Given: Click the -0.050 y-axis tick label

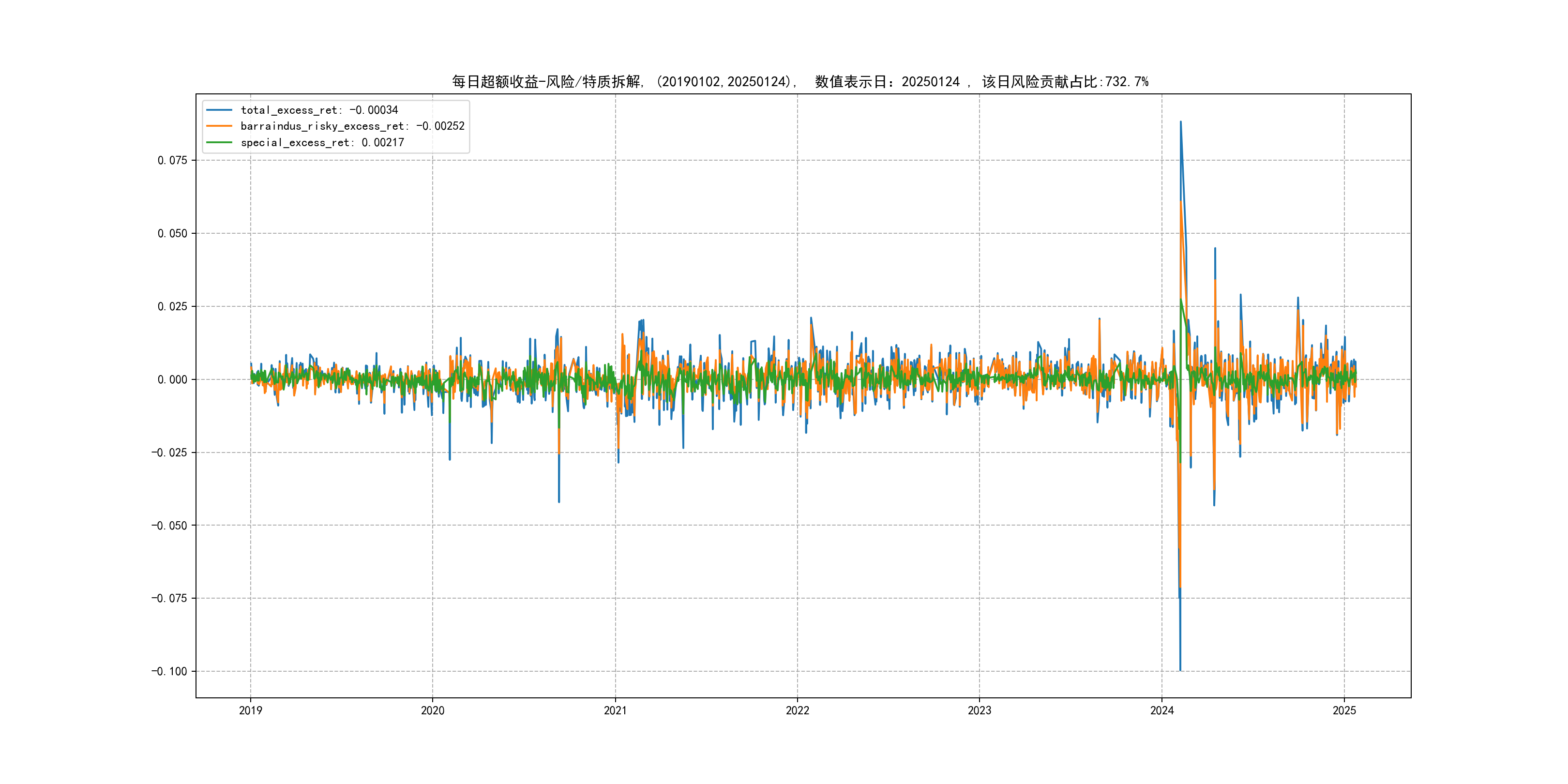Looking at the screenshot, I should point(169,526).
